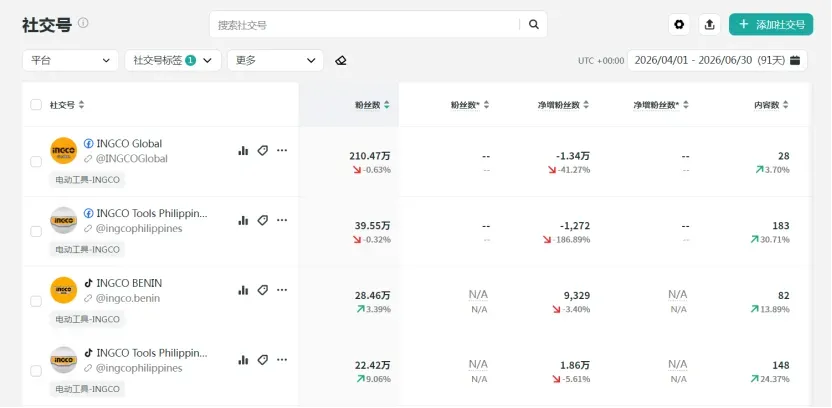Open analytics chart icon for INGCO Global
The image size is (832, 408).
click(243, 151)
